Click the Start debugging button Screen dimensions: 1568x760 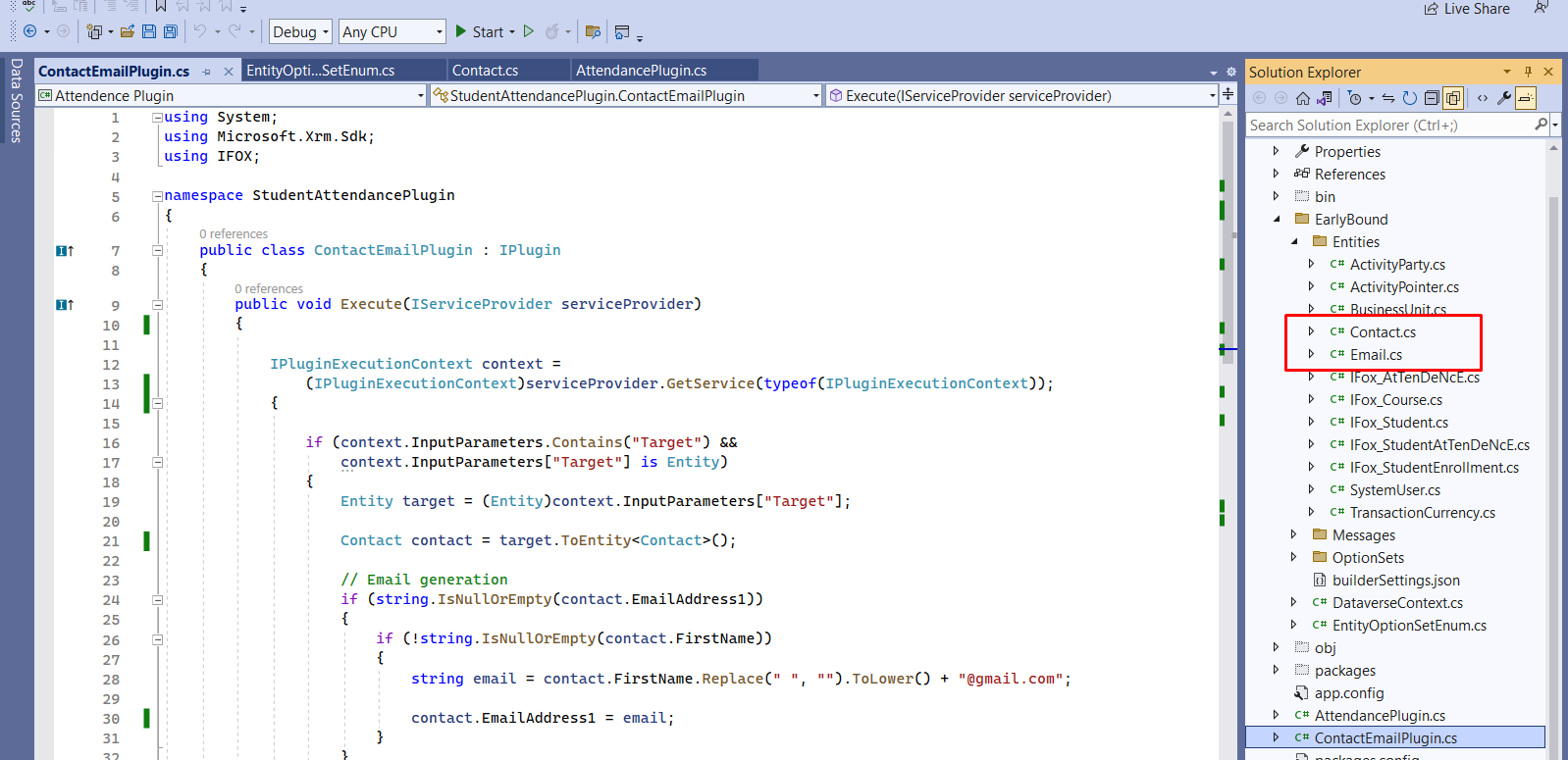[479, 31]
